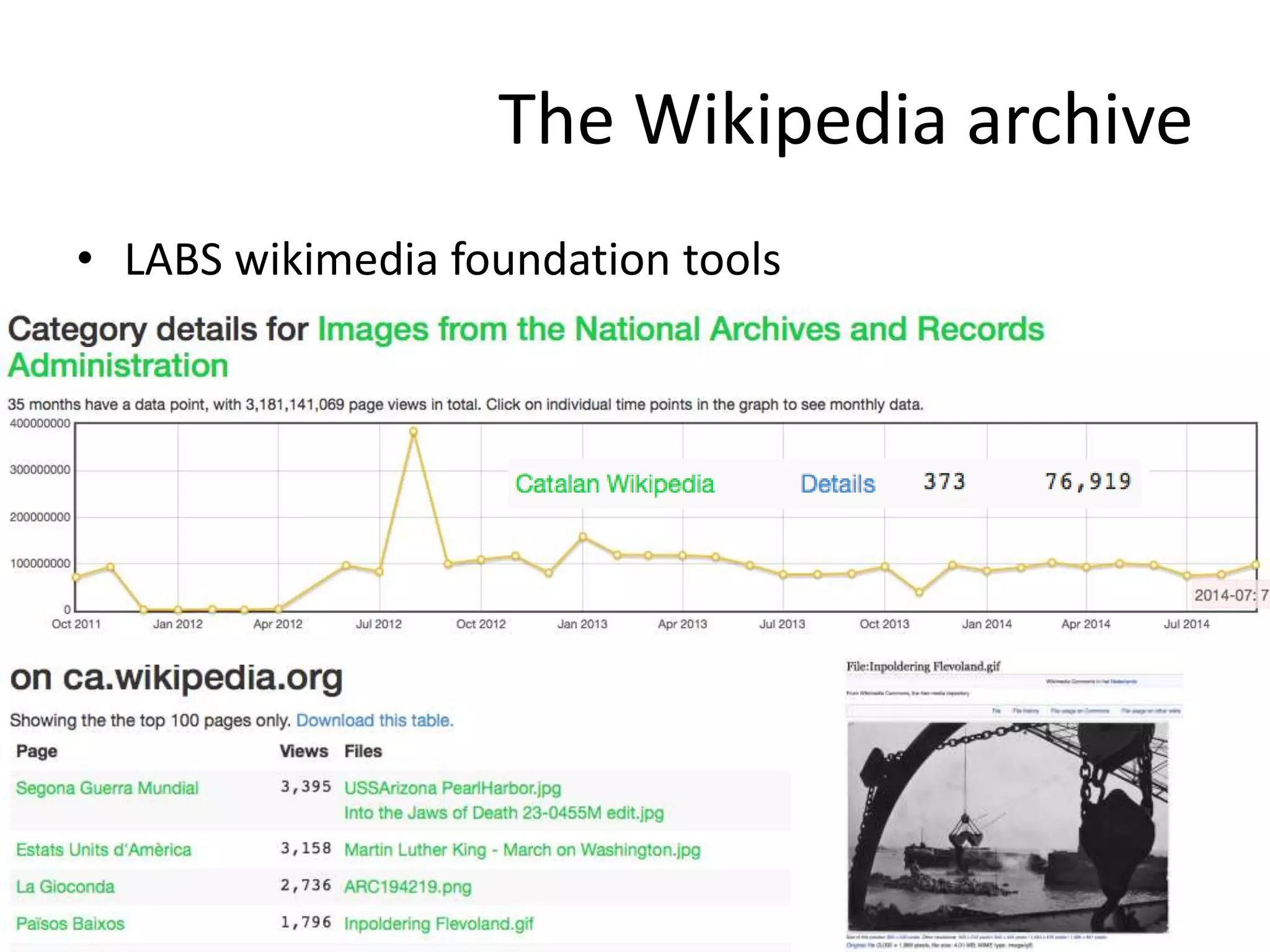The image size is (1270, 952).
Task: Open Martin Luther King March on Washington.jpg
Action: click(x=522, y=849)
